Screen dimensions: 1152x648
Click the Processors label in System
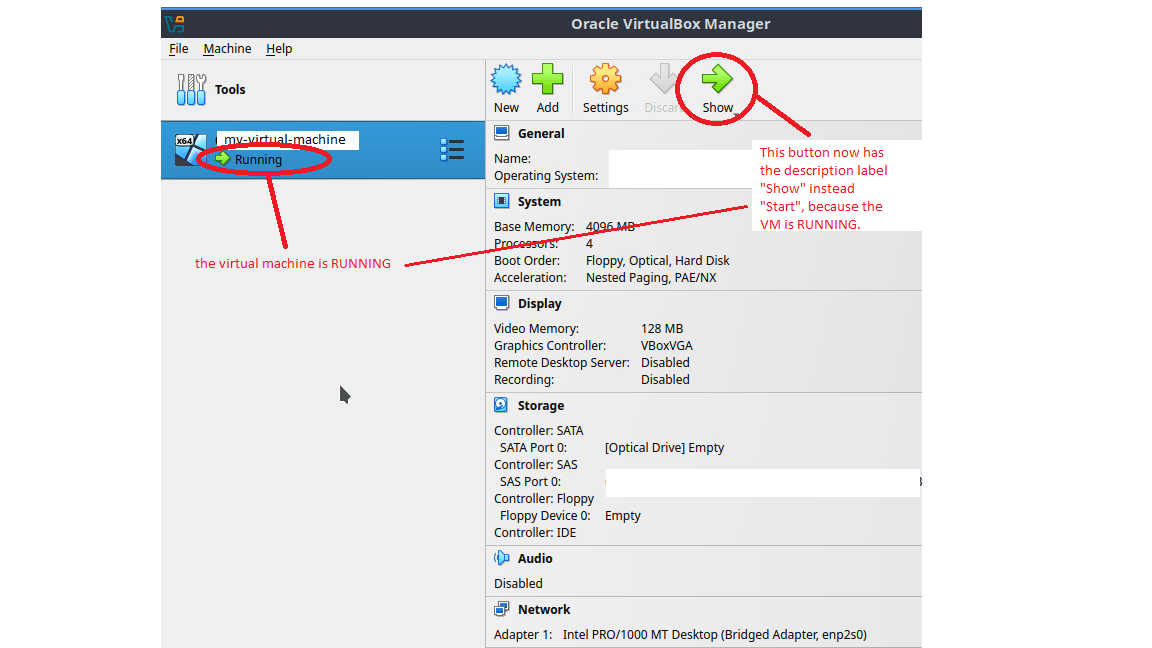click(525, 244)
